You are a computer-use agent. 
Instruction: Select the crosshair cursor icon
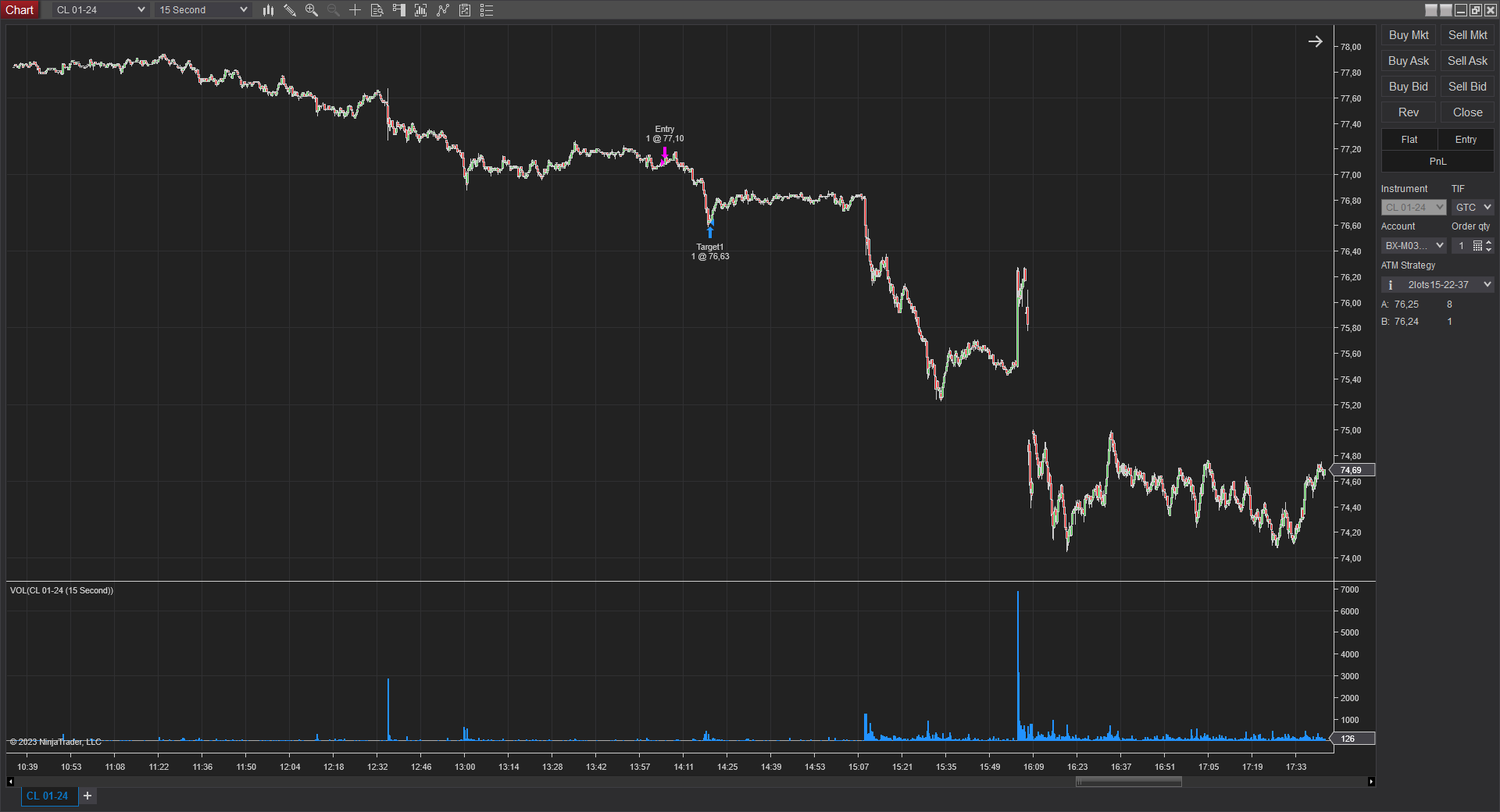coord(355,10)
